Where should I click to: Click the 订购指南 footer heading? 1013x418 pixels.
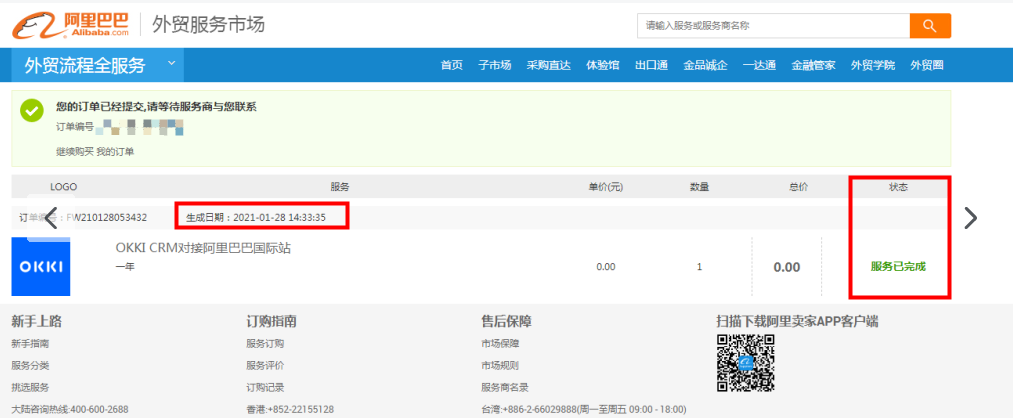pos(271,322)
